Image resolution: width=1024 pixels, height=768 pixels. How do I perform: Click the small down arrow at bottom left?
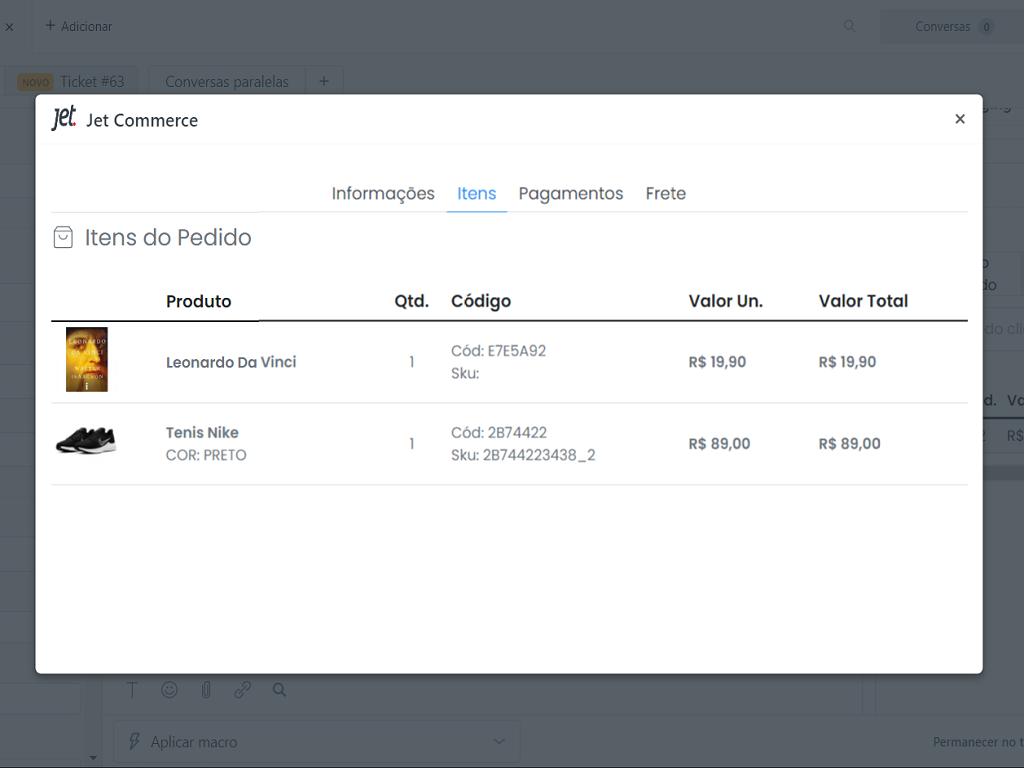click(x=94, y=758)
